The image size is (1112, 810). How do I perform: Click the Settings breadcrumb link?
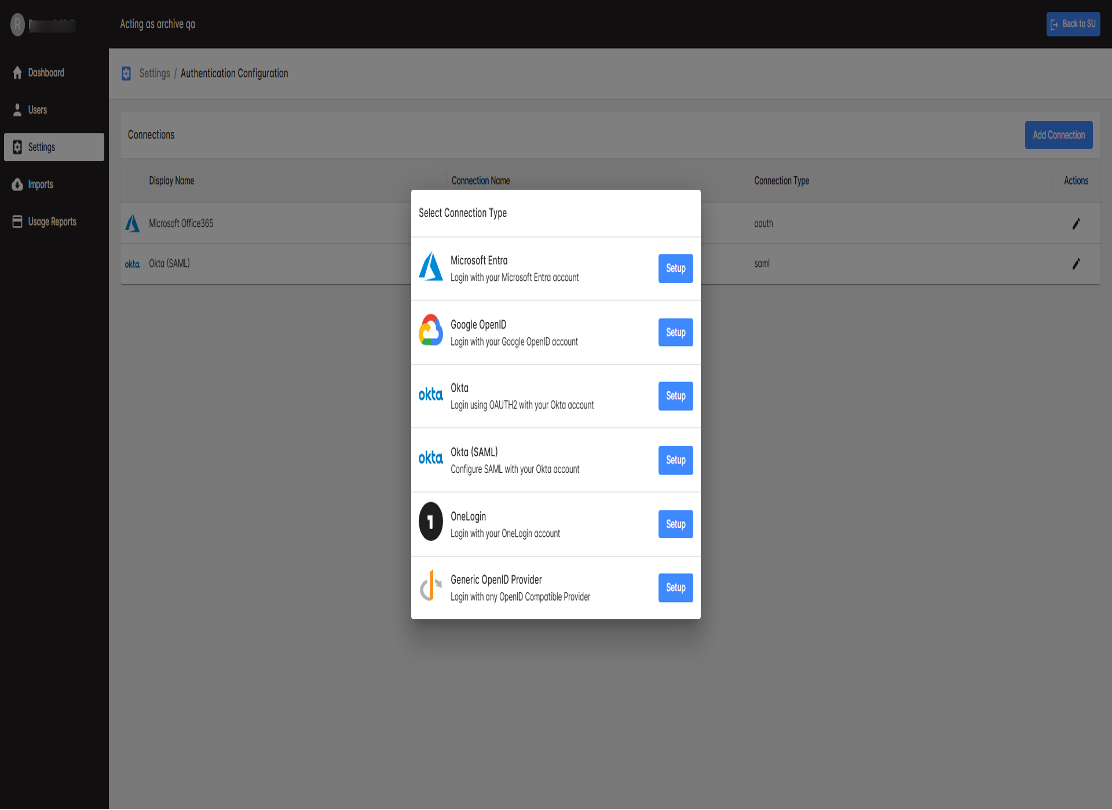click(x=154, y=73)
